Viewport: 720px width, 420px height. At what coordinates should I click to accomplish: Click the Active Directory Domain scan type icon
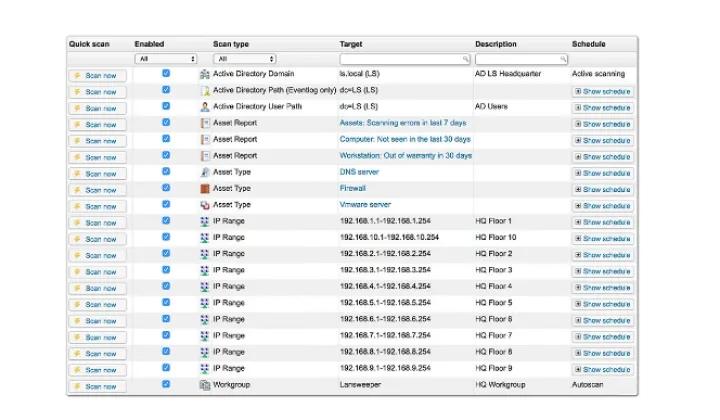tap(205, 74)
